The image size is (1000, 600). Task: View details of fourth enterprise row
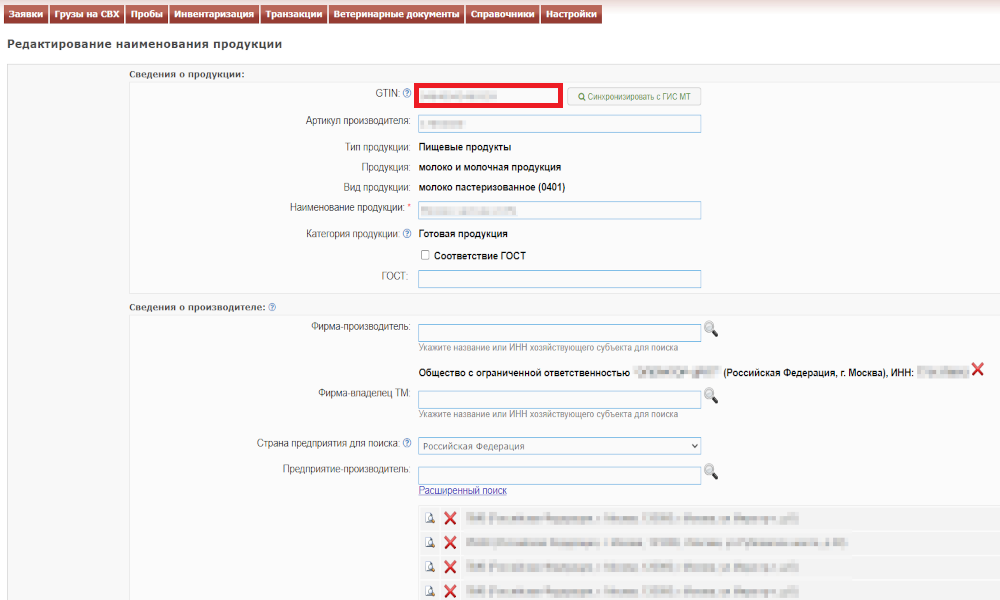tap(430, 591)
